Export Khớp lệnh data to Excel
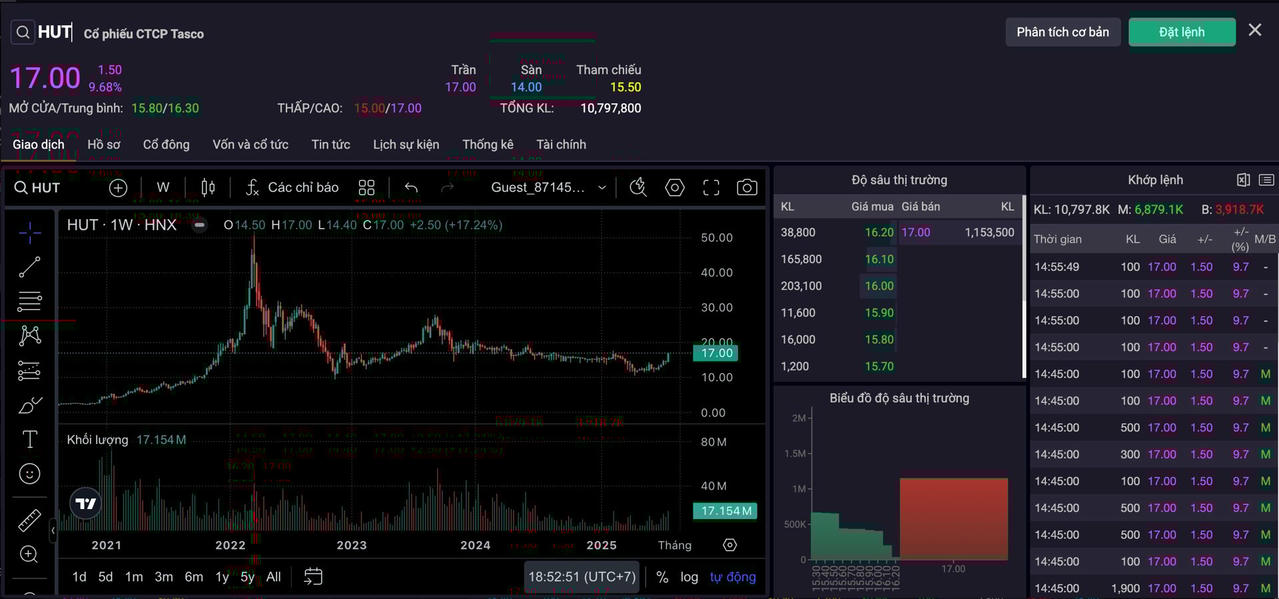Viewport: 1279px width, 599px height. point(1243,180)
